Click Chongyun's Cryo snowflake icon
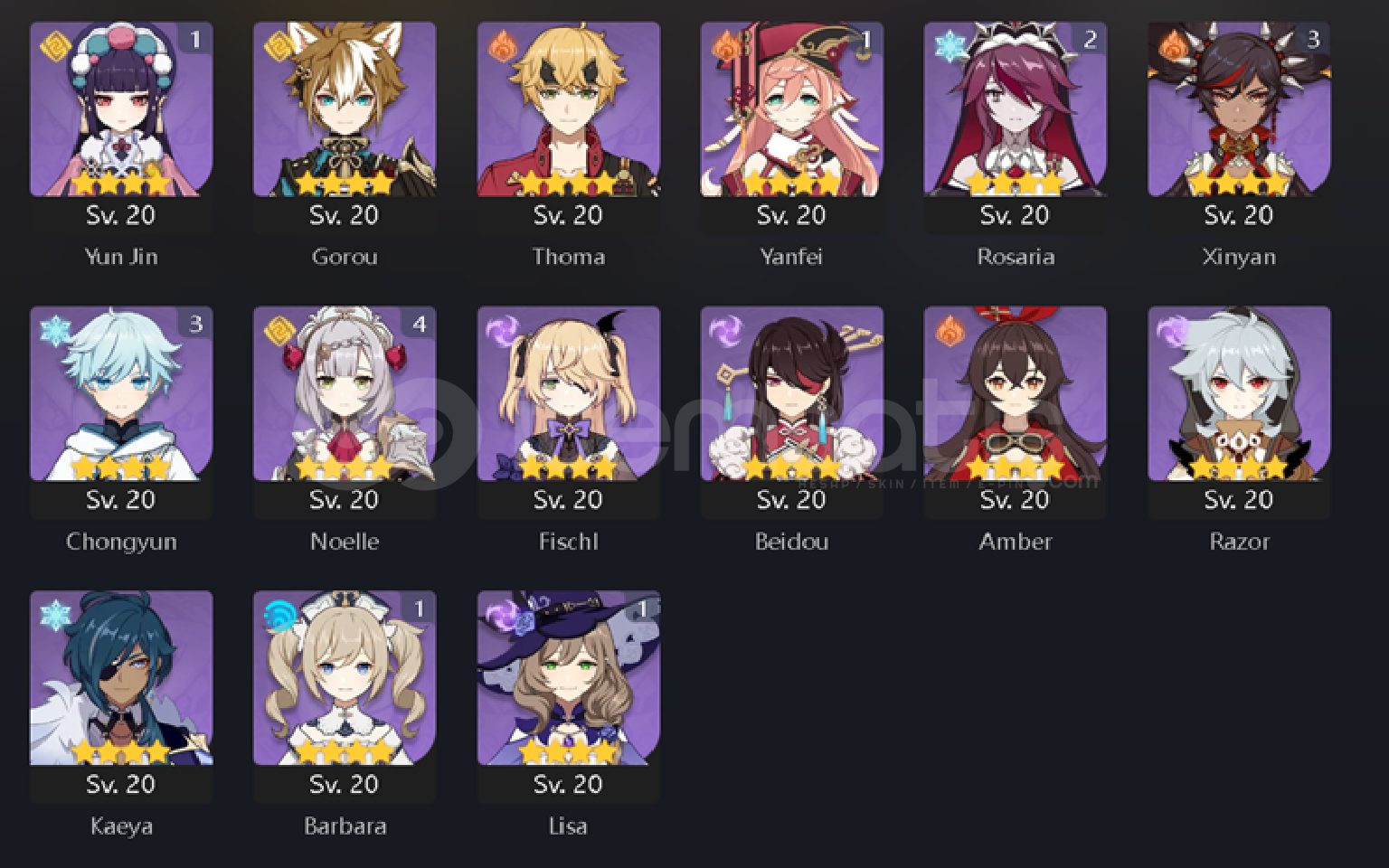Screen dimensions: 1389x868 click(55, 329)
